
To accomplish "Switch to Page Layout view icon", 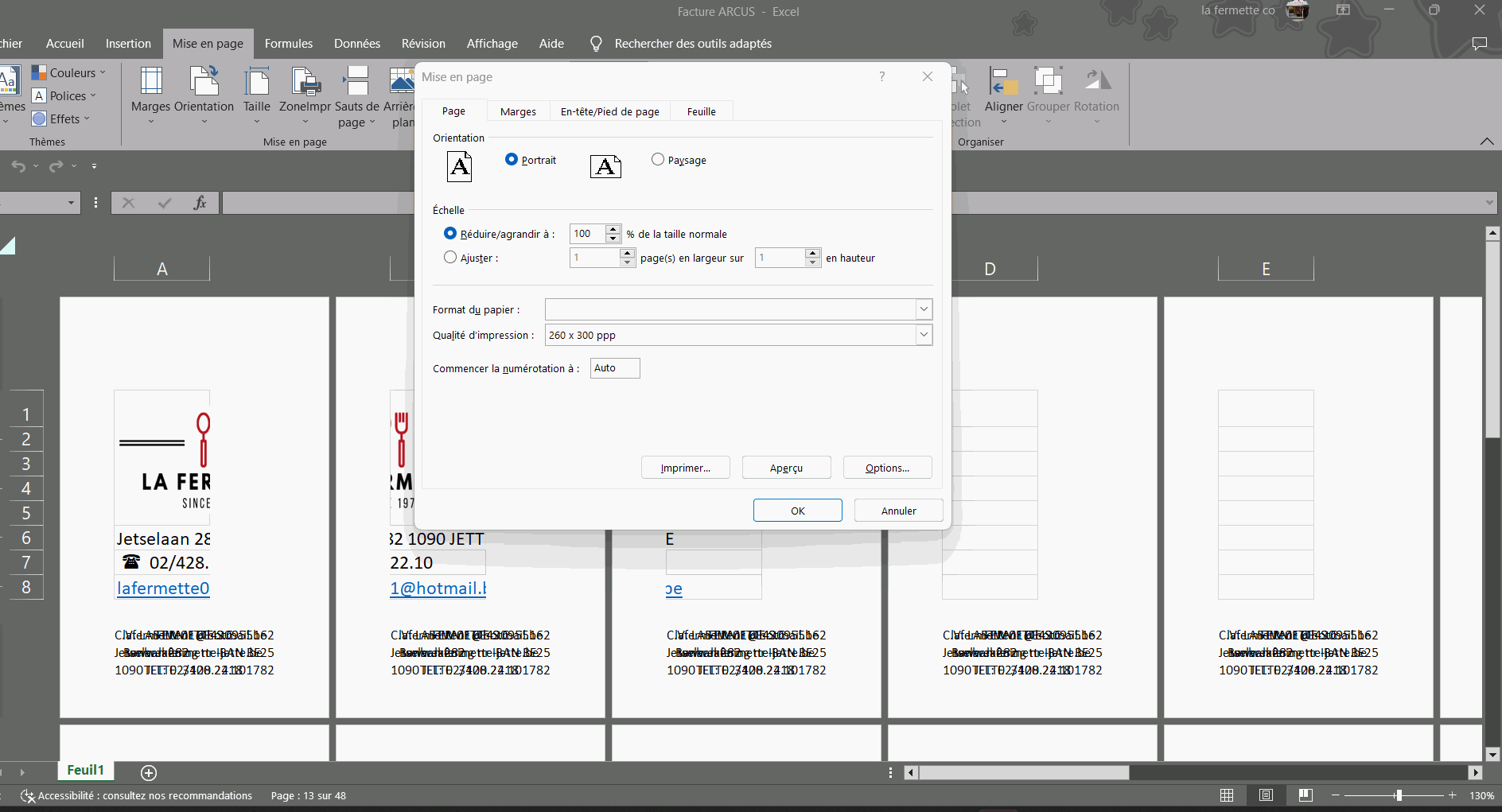I will point(1266,795).
